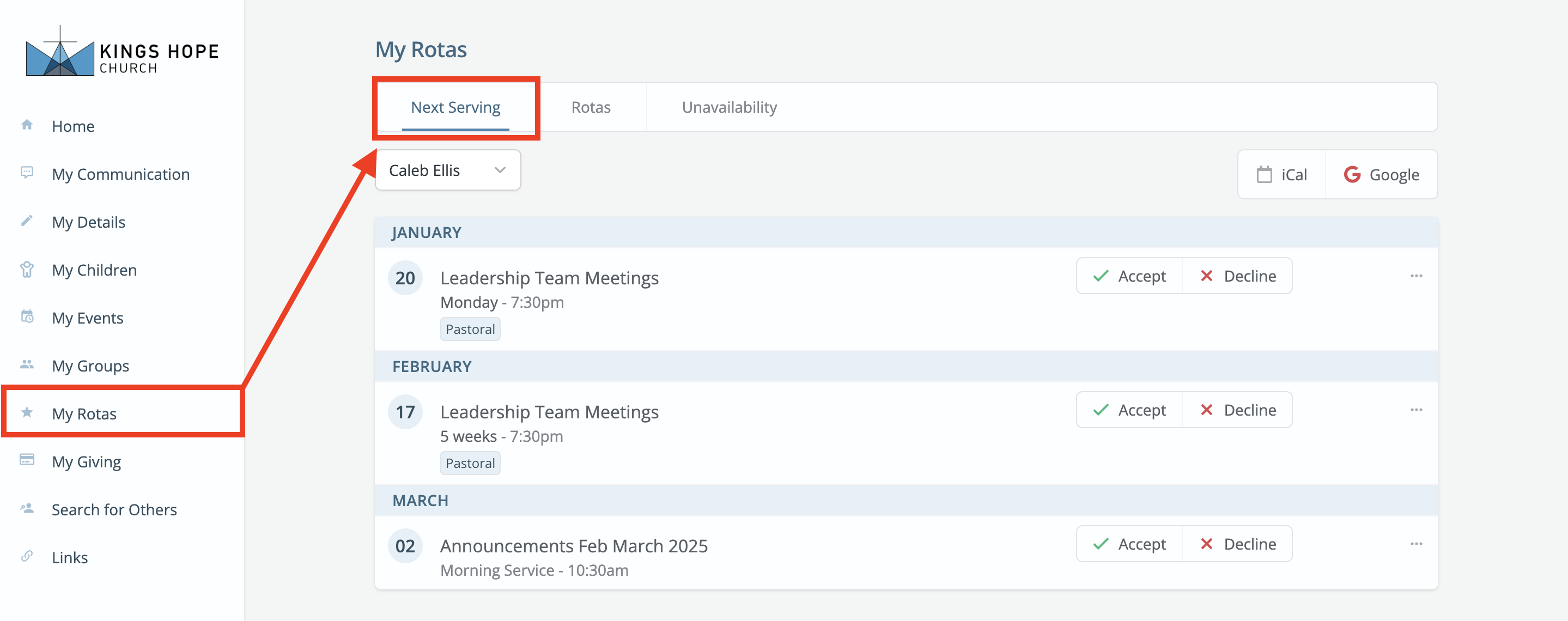The image size is (1568, 621).
Task: Click the Announcements Feb March 2025 title
Action: (573, 546)
